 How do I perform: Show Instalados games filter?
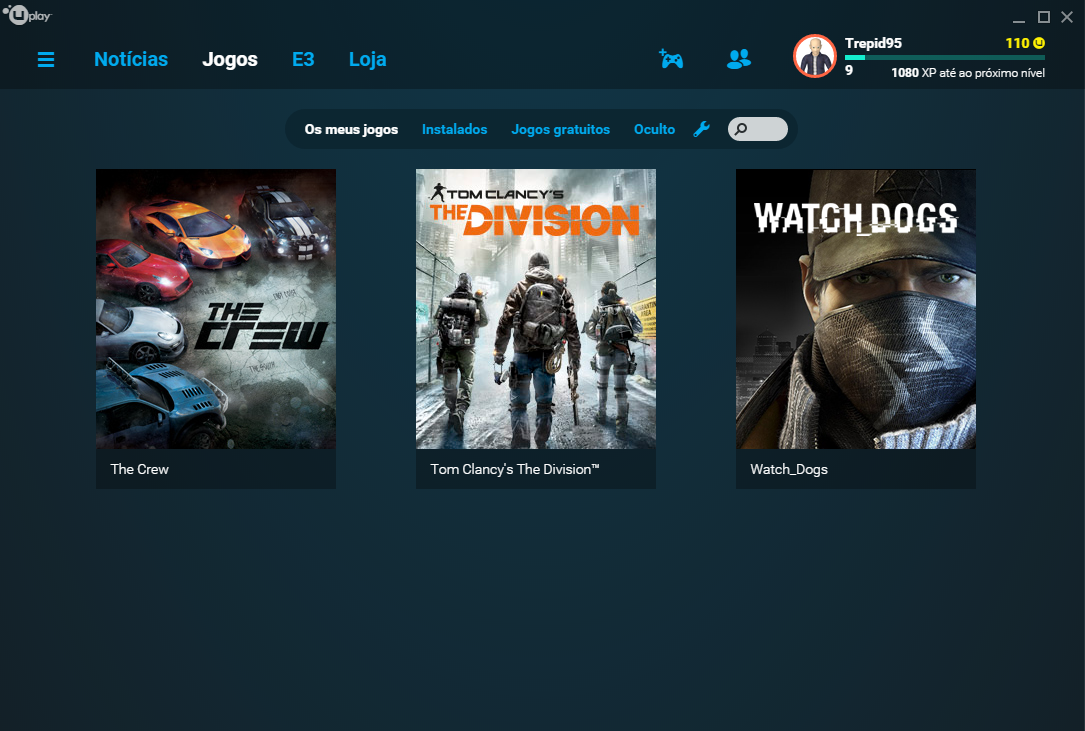click(455, 129)
